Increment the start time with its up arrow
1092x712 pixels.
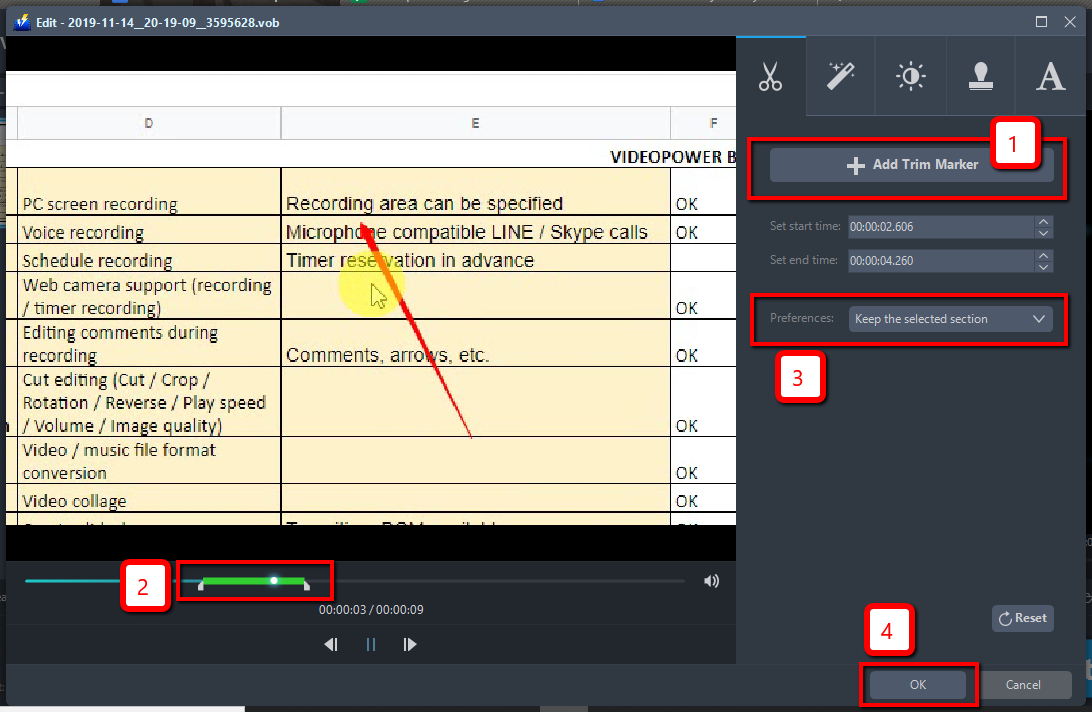point(1042,221)
